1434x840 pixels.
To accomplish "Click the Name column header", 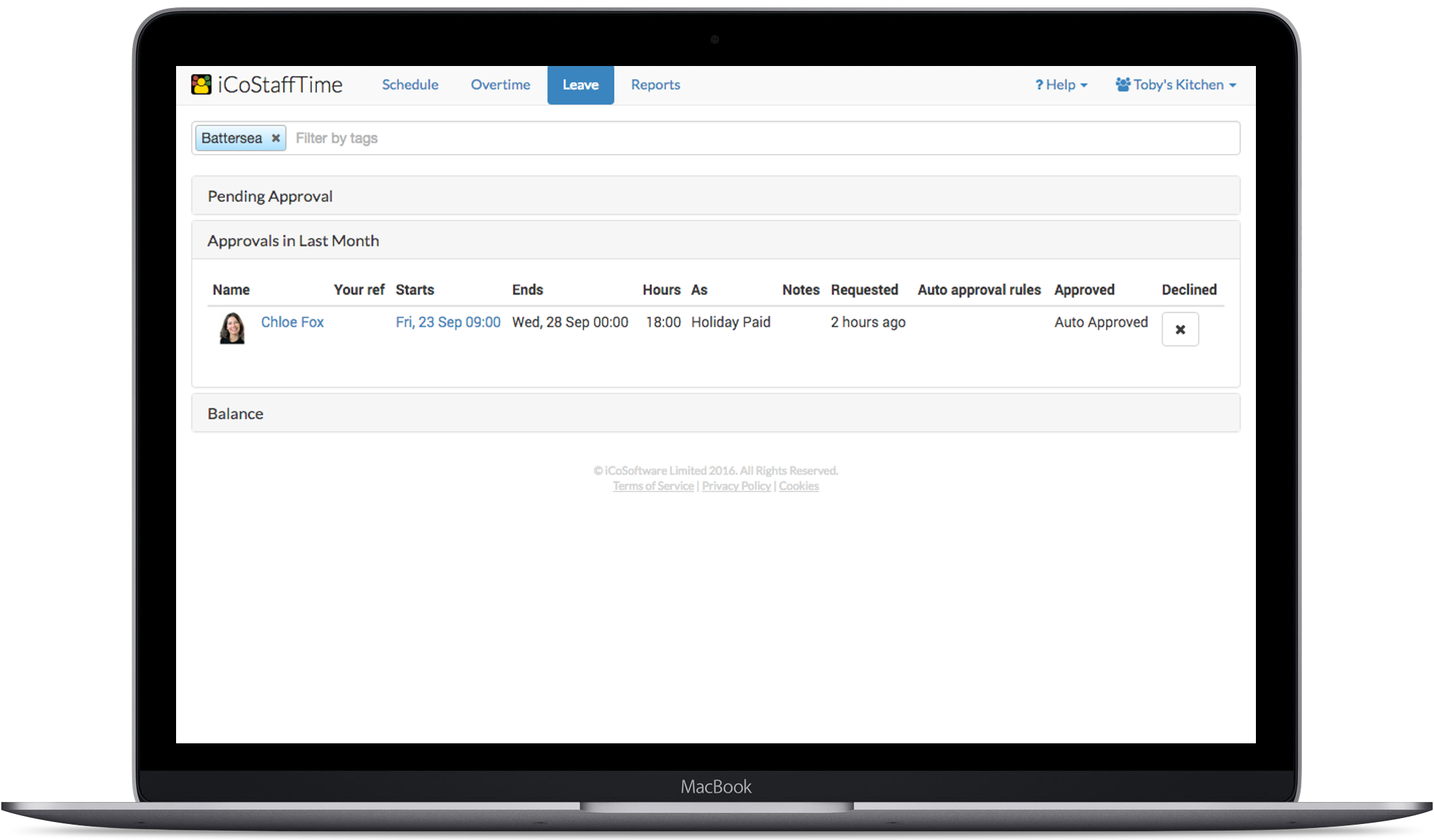I will [x=231, y=290].
